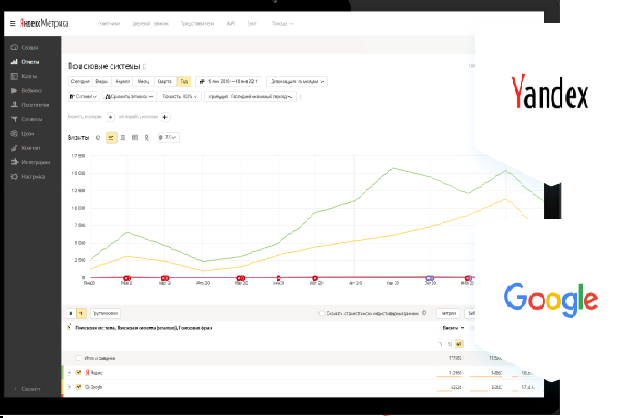Switch column values to bar chart mode
617x418 pixels.
pyautogui.click(x=459, y=344)
